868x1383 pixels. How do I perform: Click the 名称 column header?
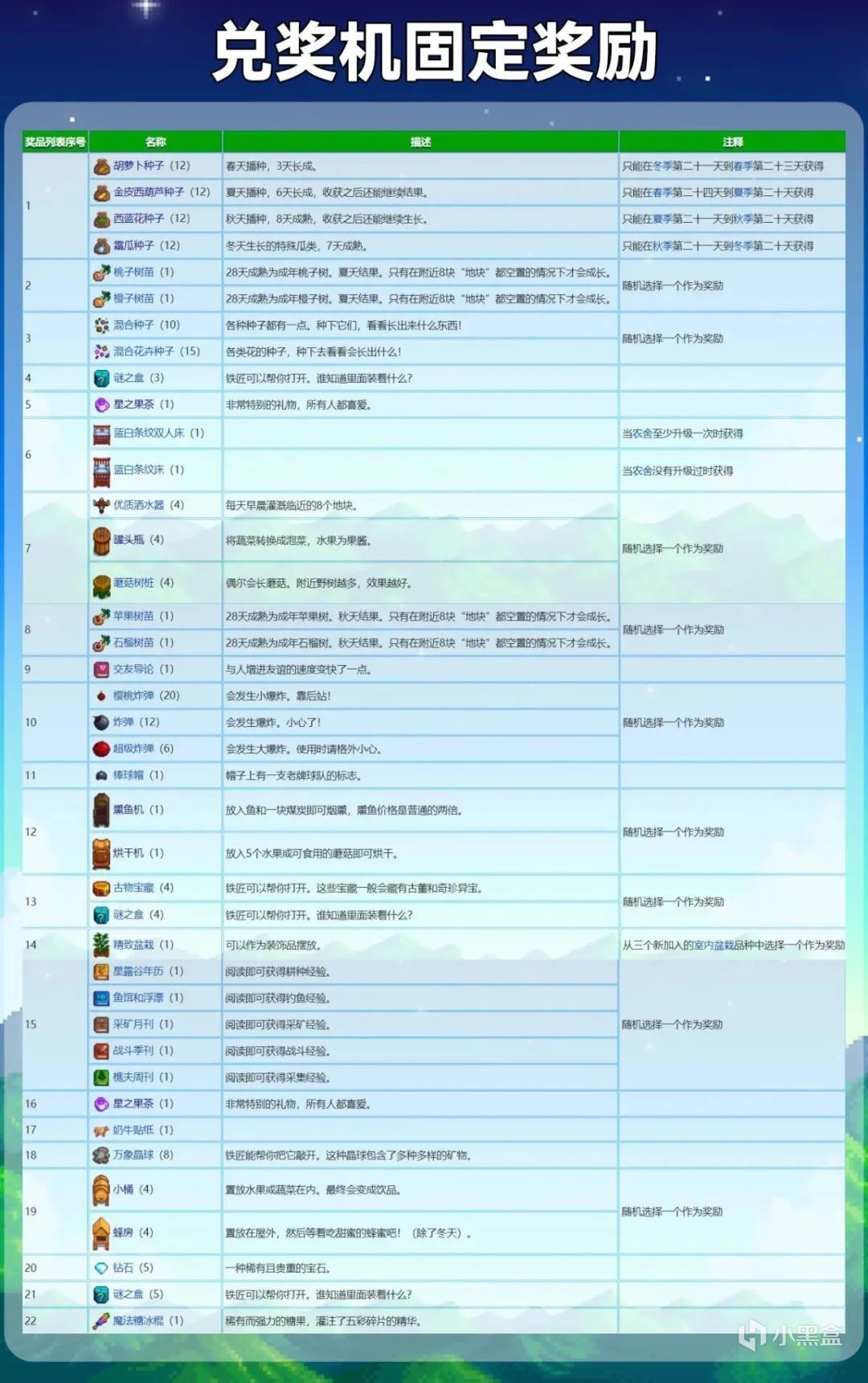(156, 142)
